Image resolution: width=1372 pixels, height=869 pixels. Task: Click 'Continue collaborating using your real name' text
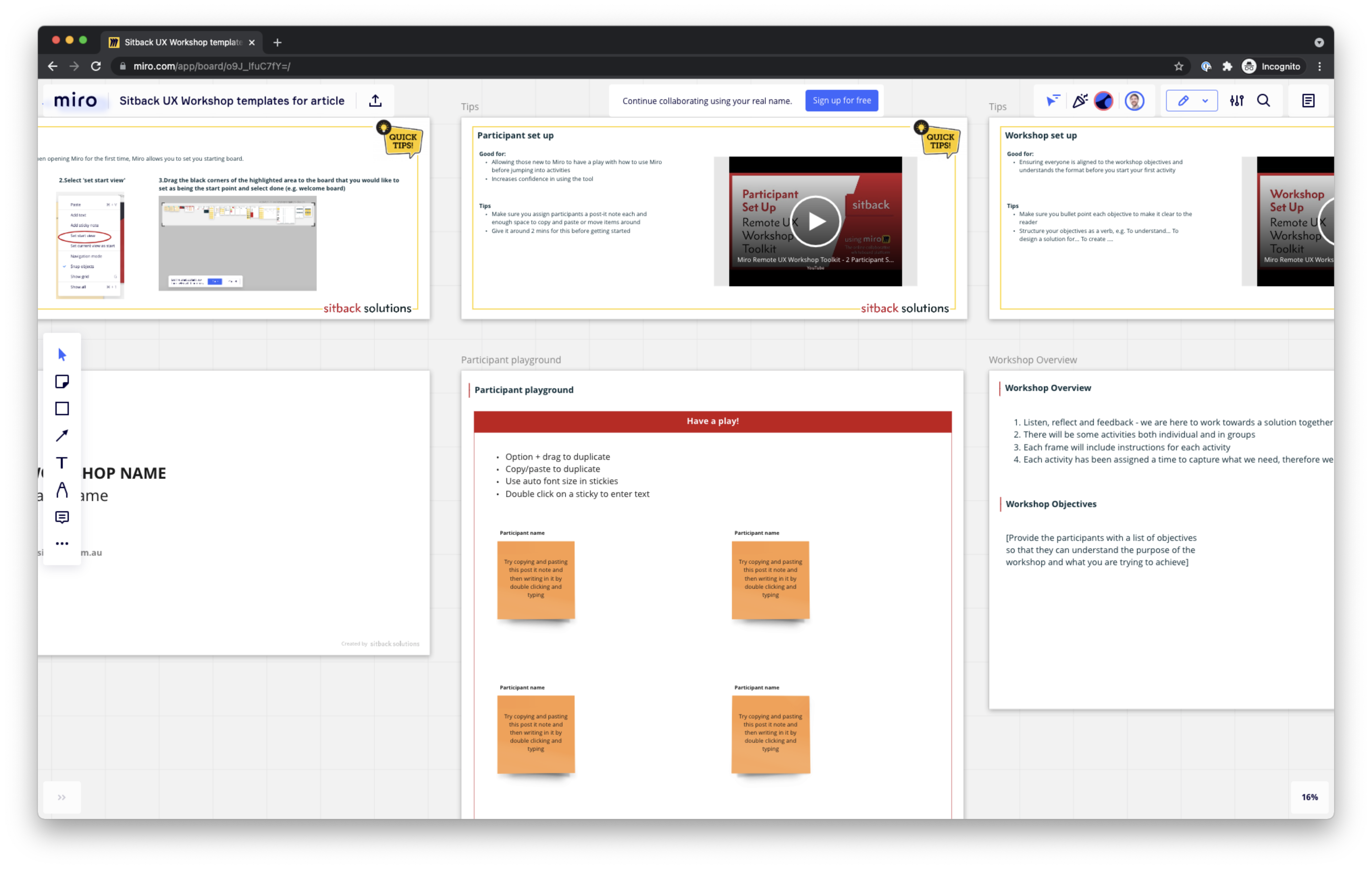point(707,101)
